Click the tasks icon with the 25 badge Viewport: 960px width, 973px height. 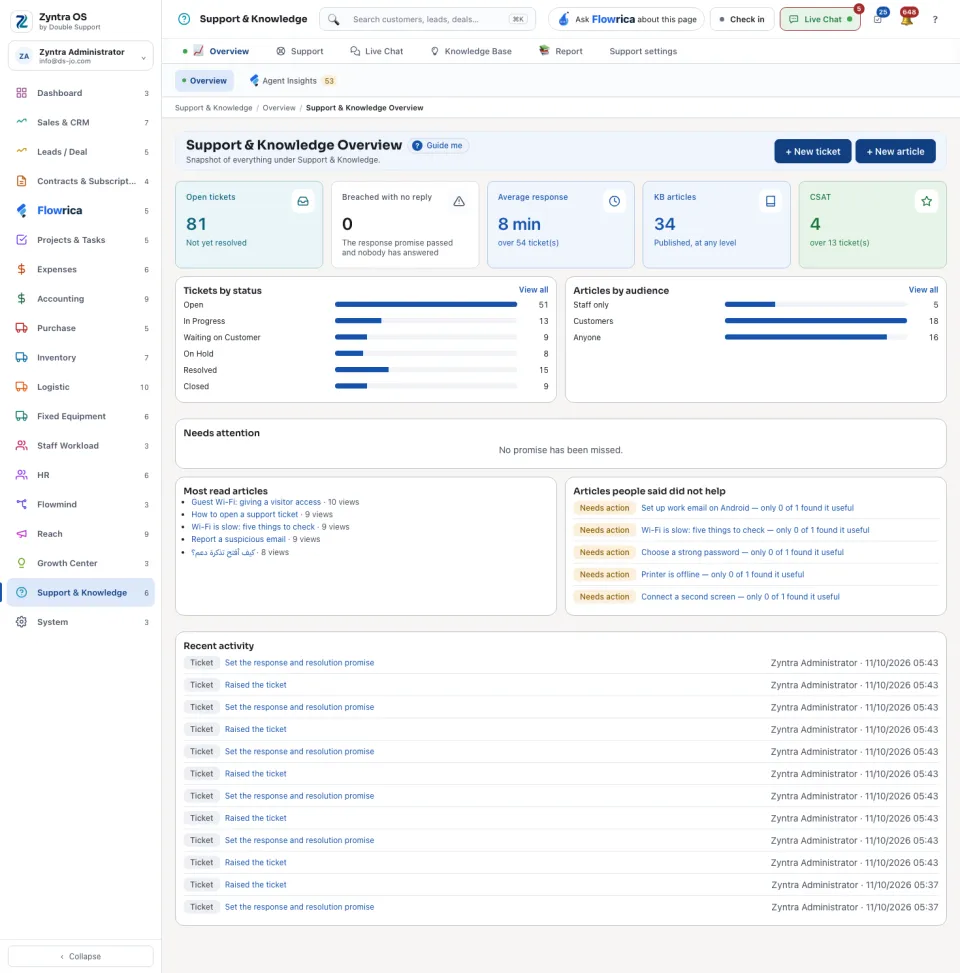point(878,19)
